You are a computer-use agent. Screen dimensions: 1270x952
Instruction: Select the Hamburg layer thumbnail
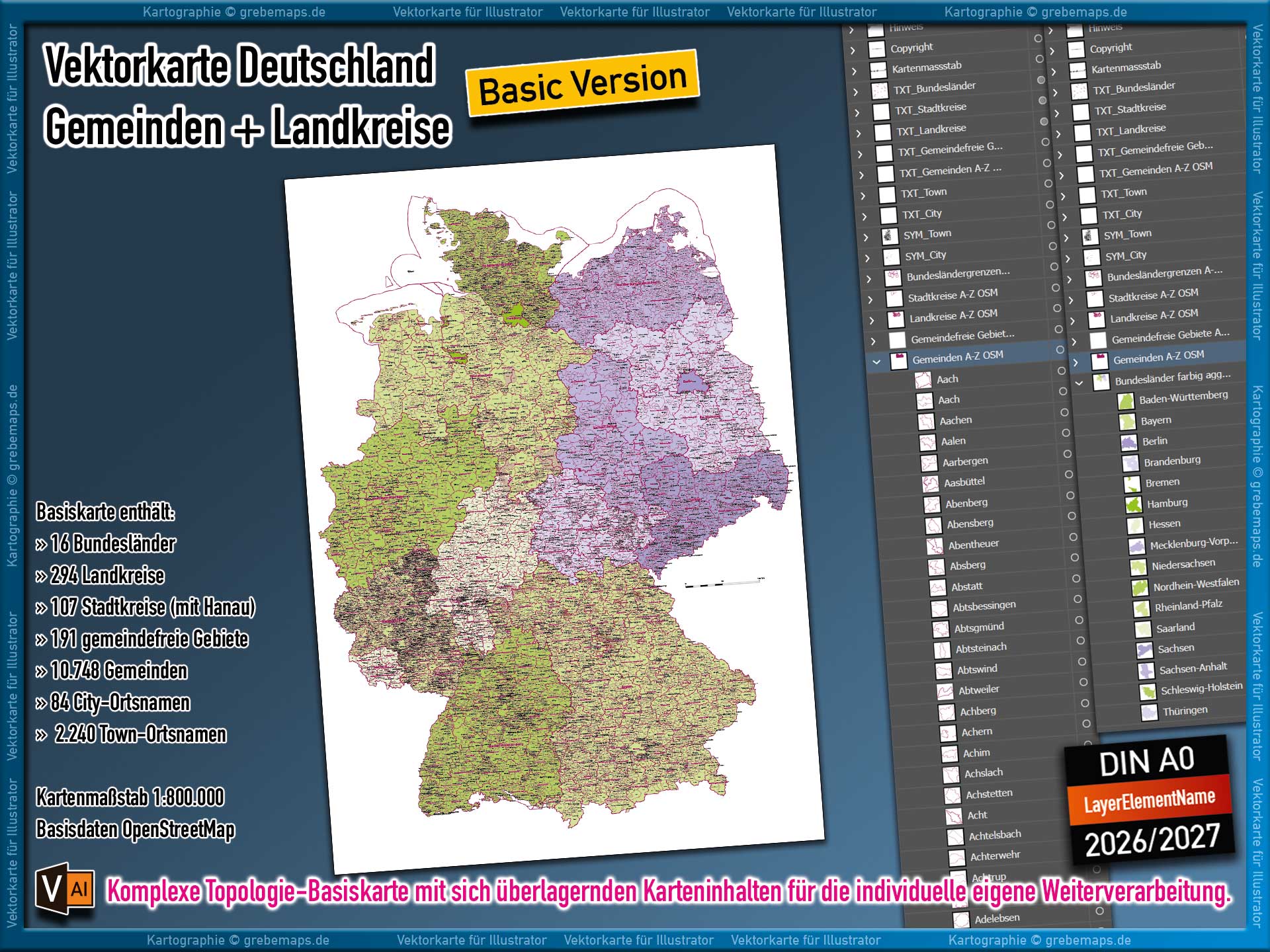tap(1133, 504)
